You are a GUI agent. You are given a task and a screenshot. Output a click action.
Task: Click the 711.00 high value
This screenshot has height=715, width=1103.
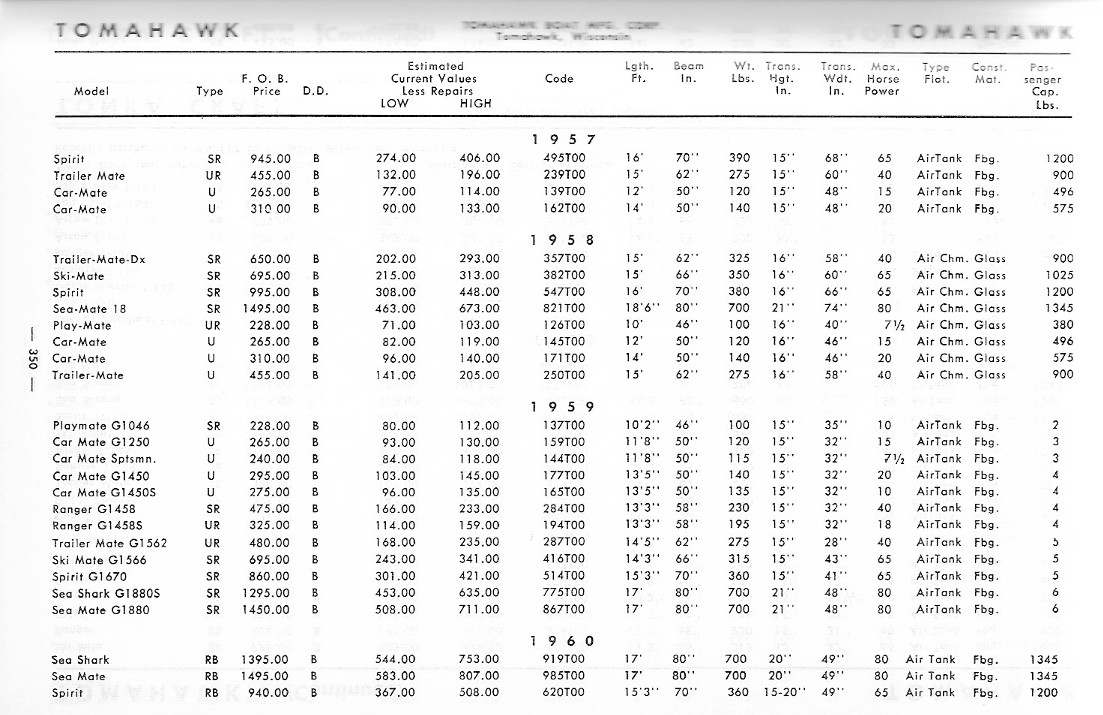point(480,610)
